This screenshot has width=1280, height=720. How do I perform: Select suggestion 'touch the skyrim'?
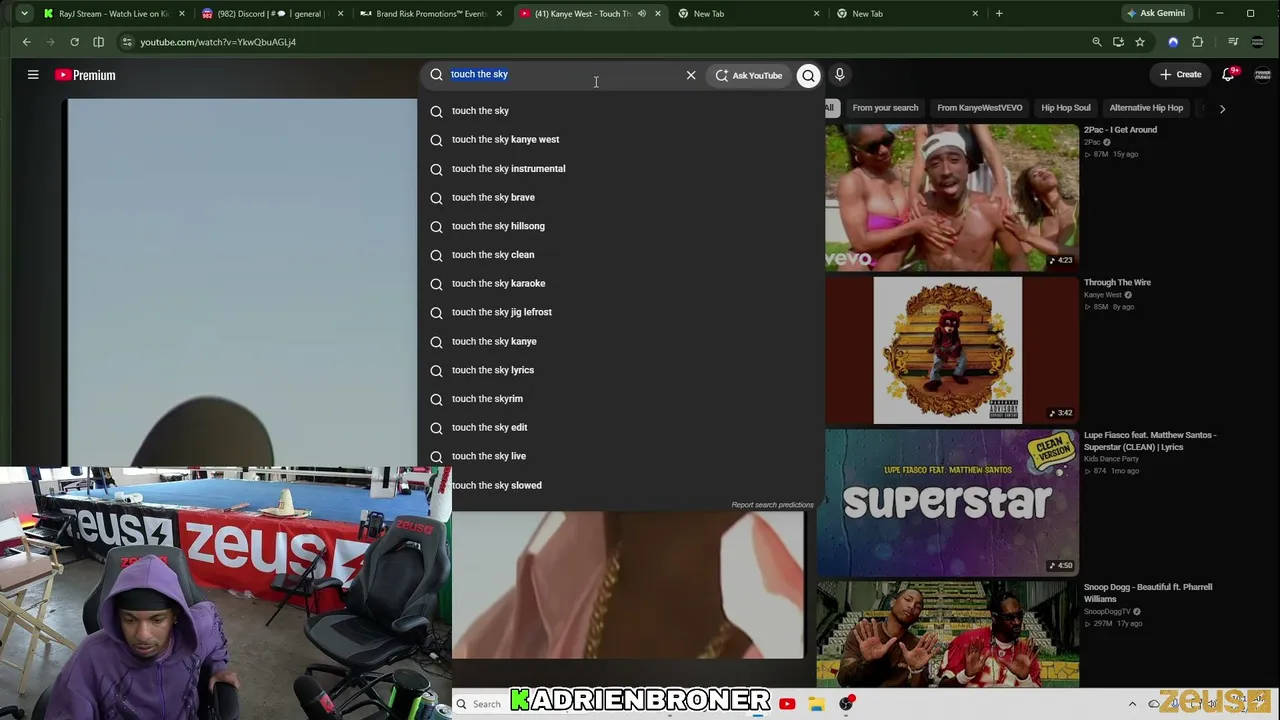[487, 399]
